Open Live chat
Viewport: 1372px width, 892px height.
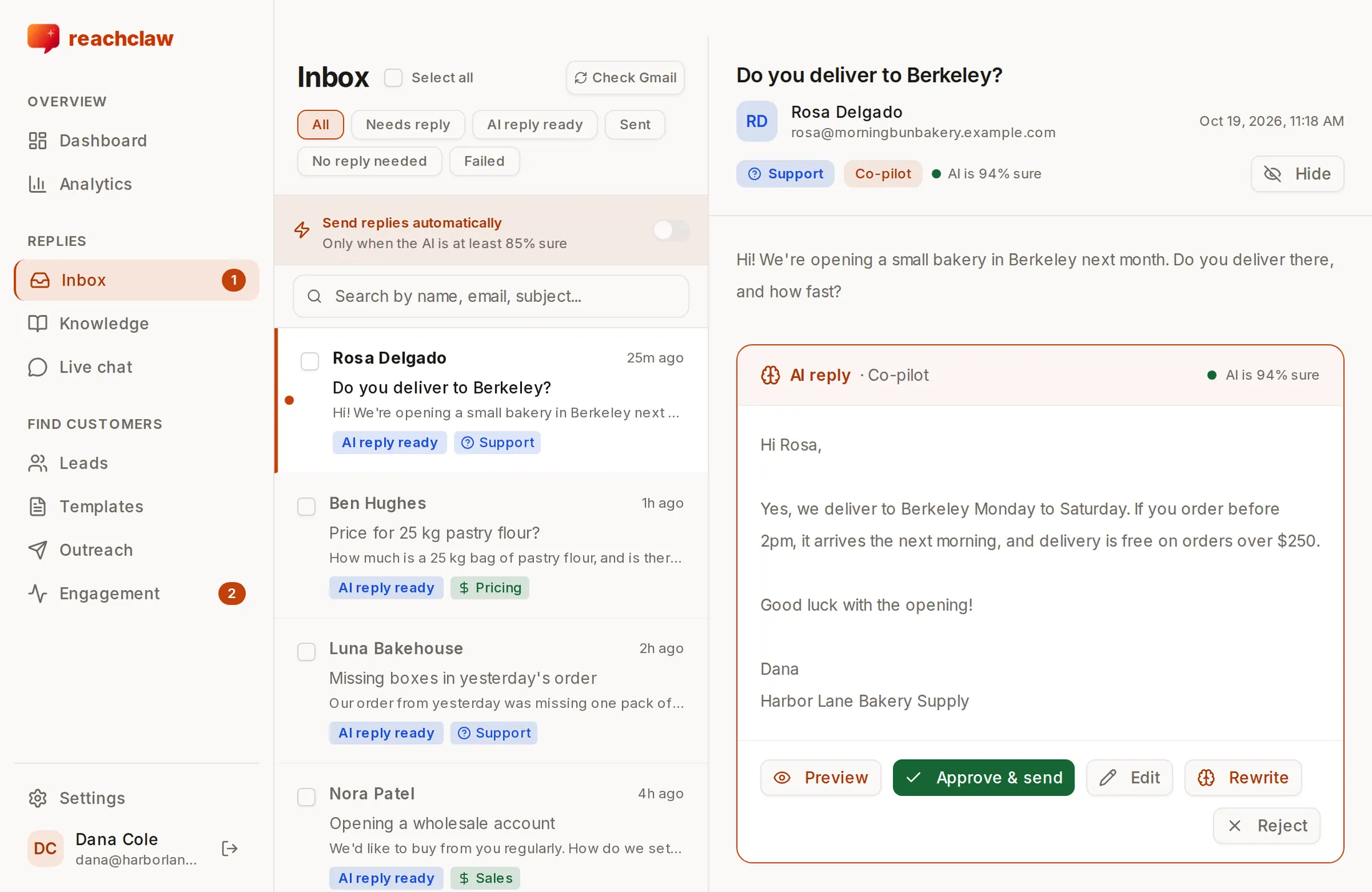(136, 367)
